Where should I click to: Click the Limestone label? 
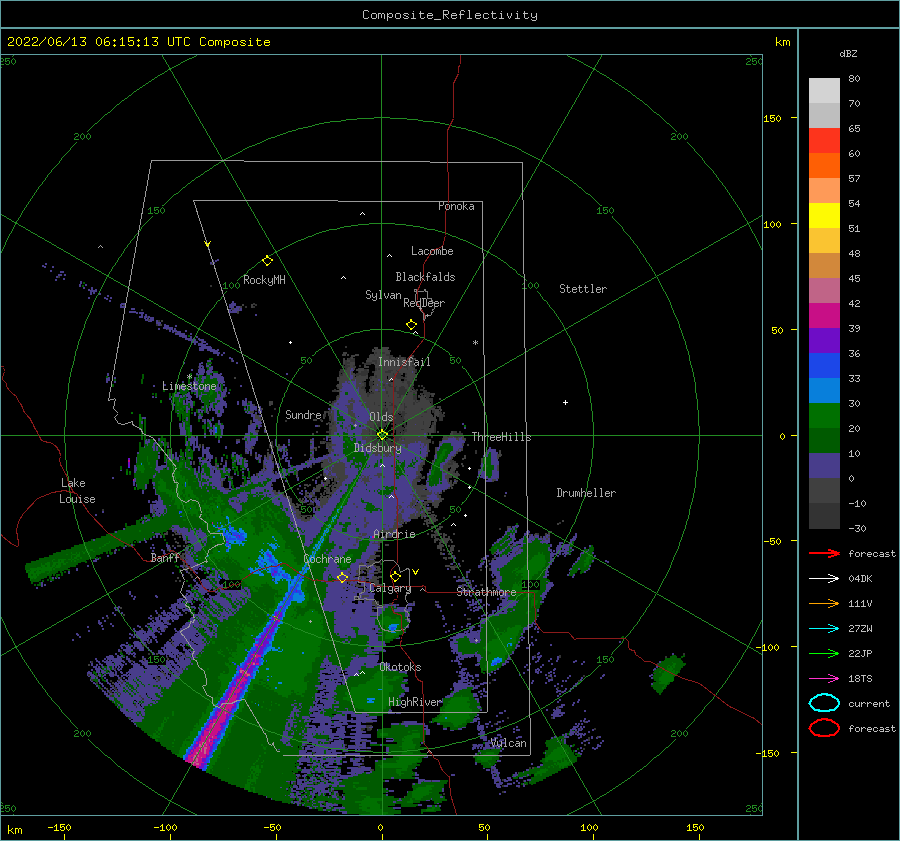(189, 386)
